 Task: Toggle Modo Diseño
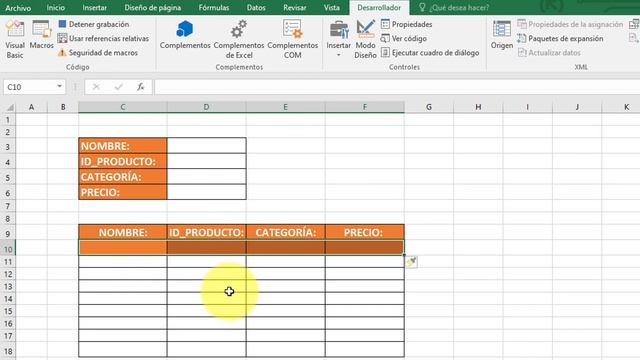click(365, 39)
